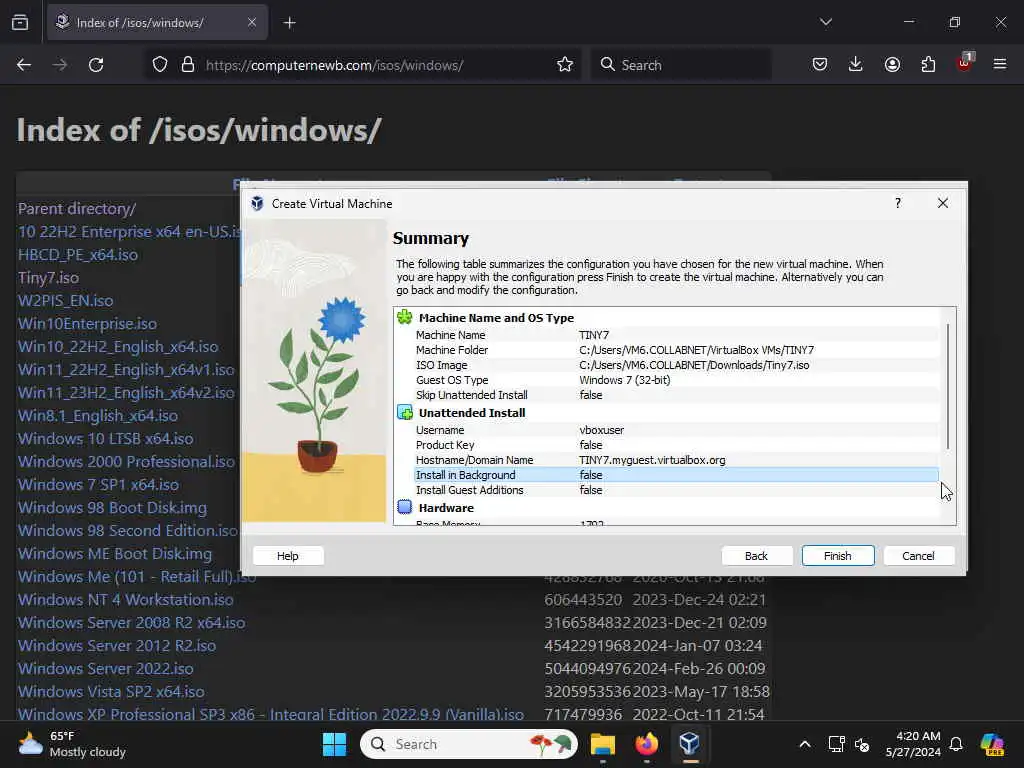This screenshot has height=768, width=1024.
Task: Open the Parent directory/ link
Action: click(77, 209)
